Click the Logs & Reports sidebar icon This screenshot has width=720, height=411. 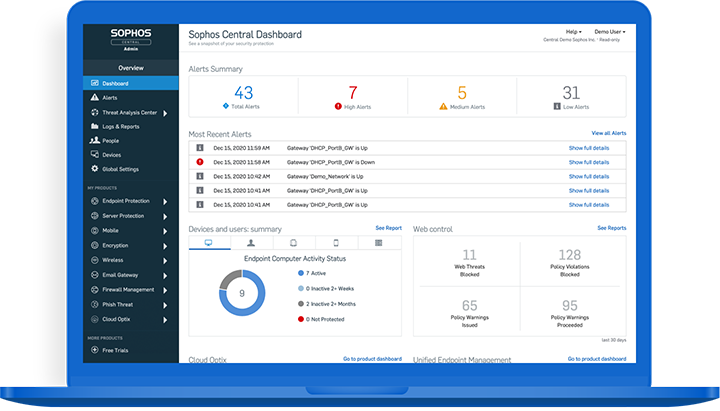pyautogui.click(x=94, y=127)
